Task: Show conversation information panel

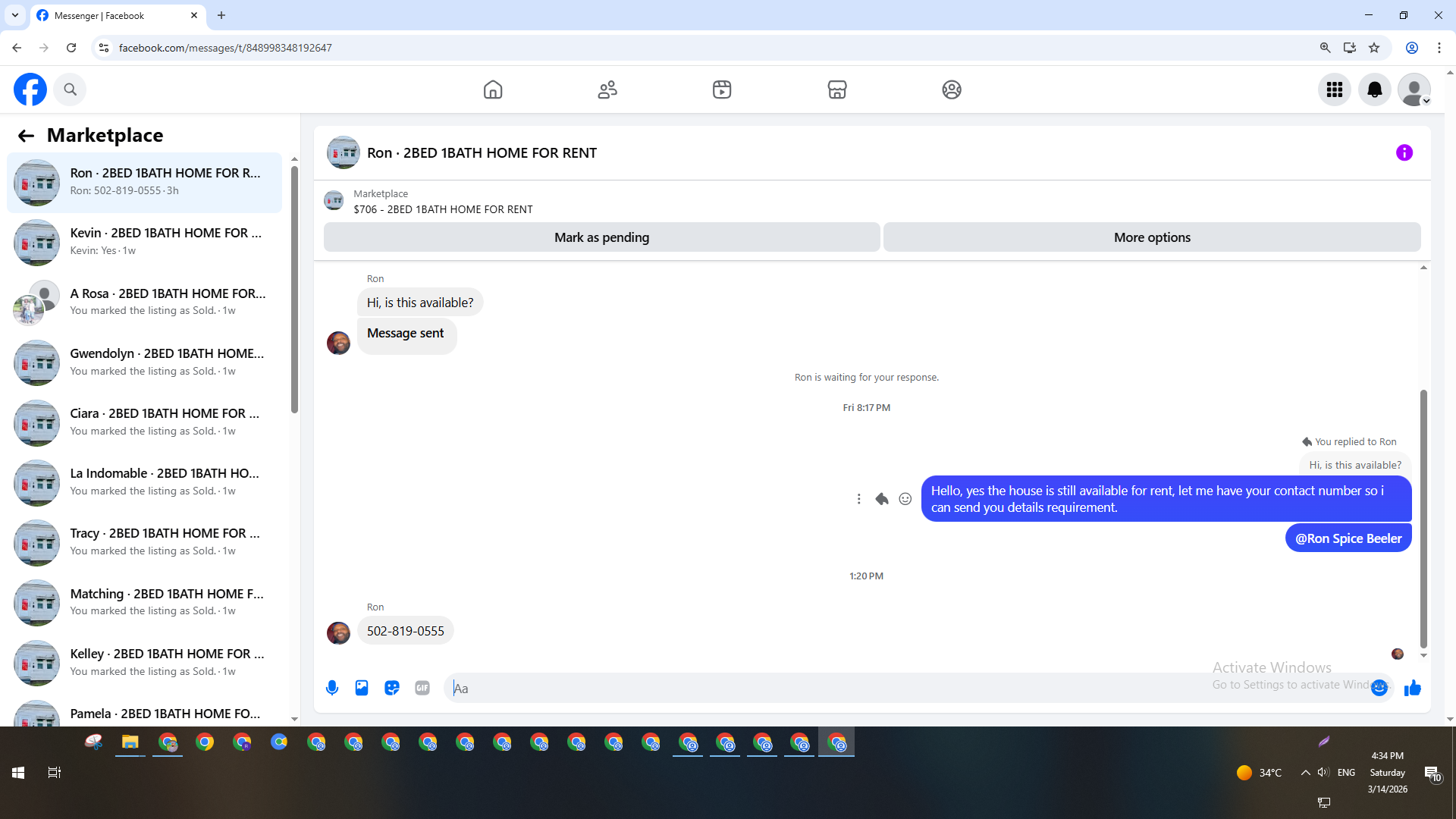Action: [x=1404, y=153]
